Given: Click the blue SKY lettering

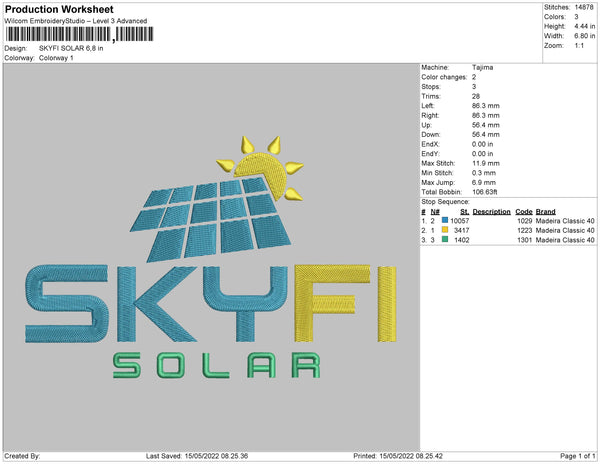Looking at the screenshot, I should point(160,301).
